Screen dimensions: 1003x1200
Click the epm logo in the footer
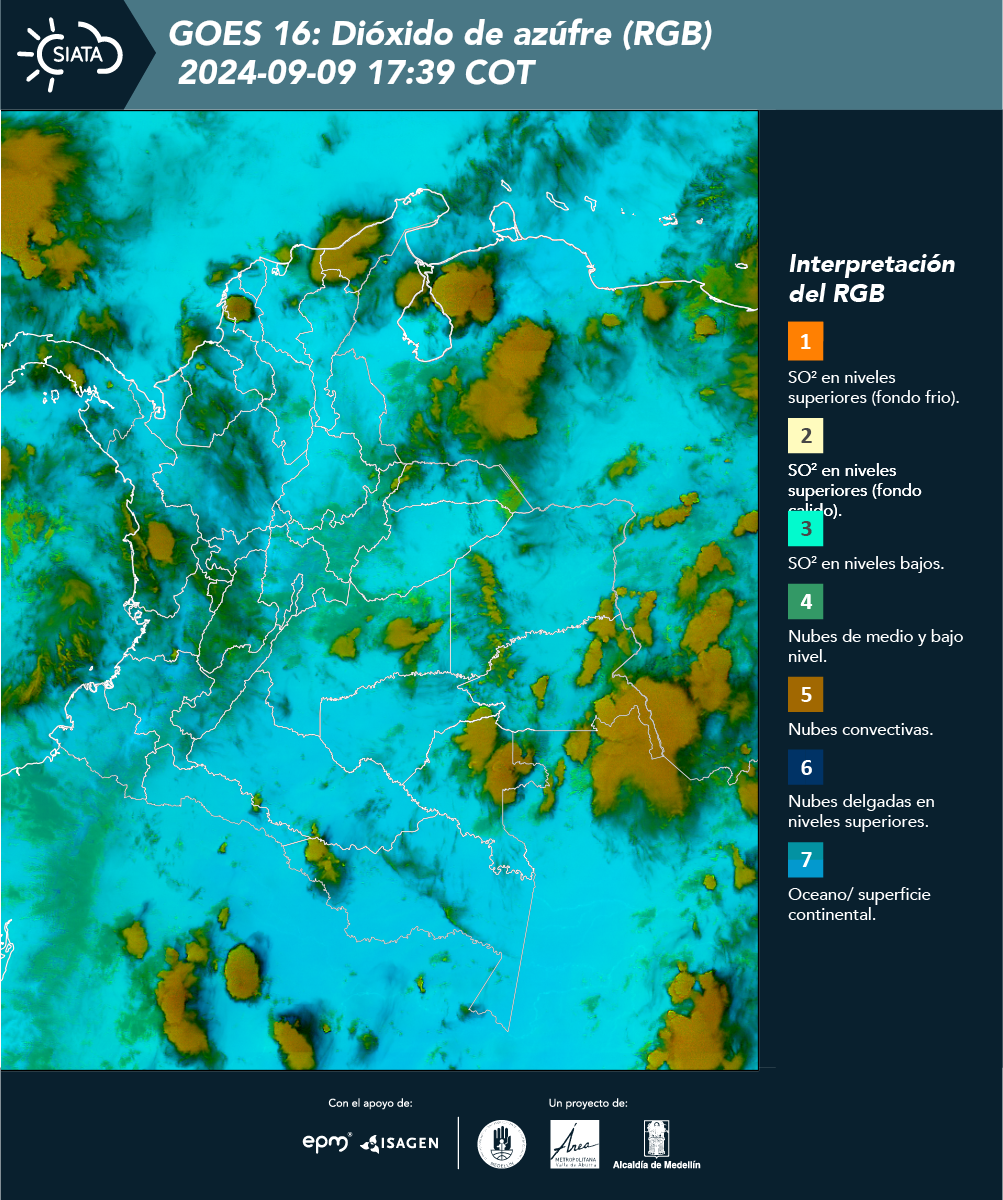tap(326, 1142)
